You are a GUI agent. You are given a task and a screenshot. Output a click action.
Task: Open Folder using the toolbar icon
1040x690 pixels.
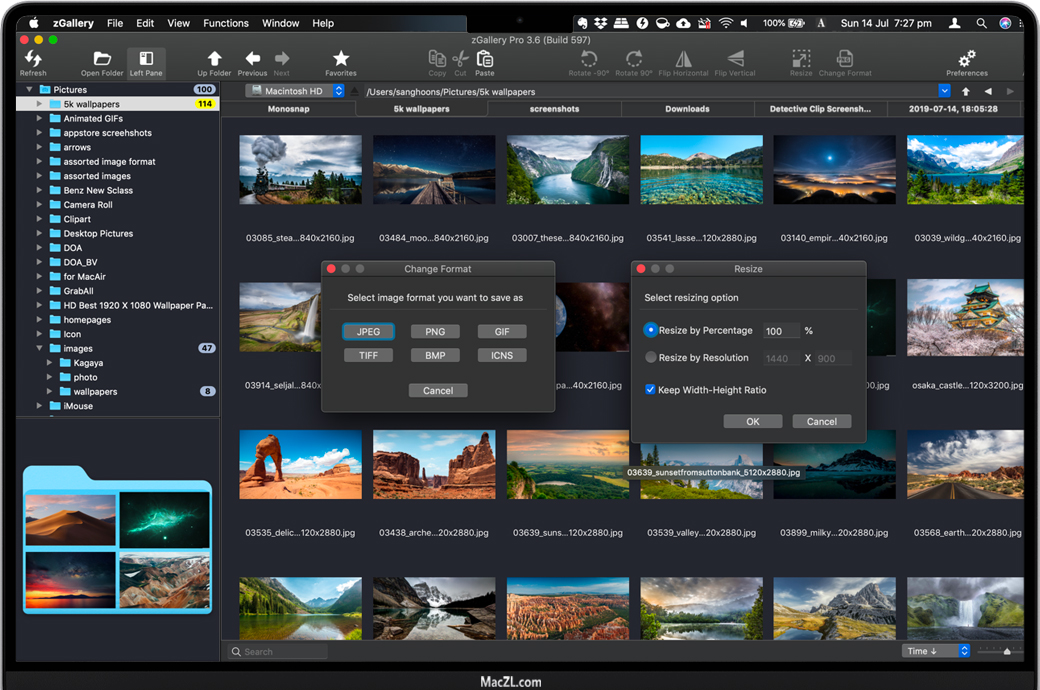[x=102, y=60]
